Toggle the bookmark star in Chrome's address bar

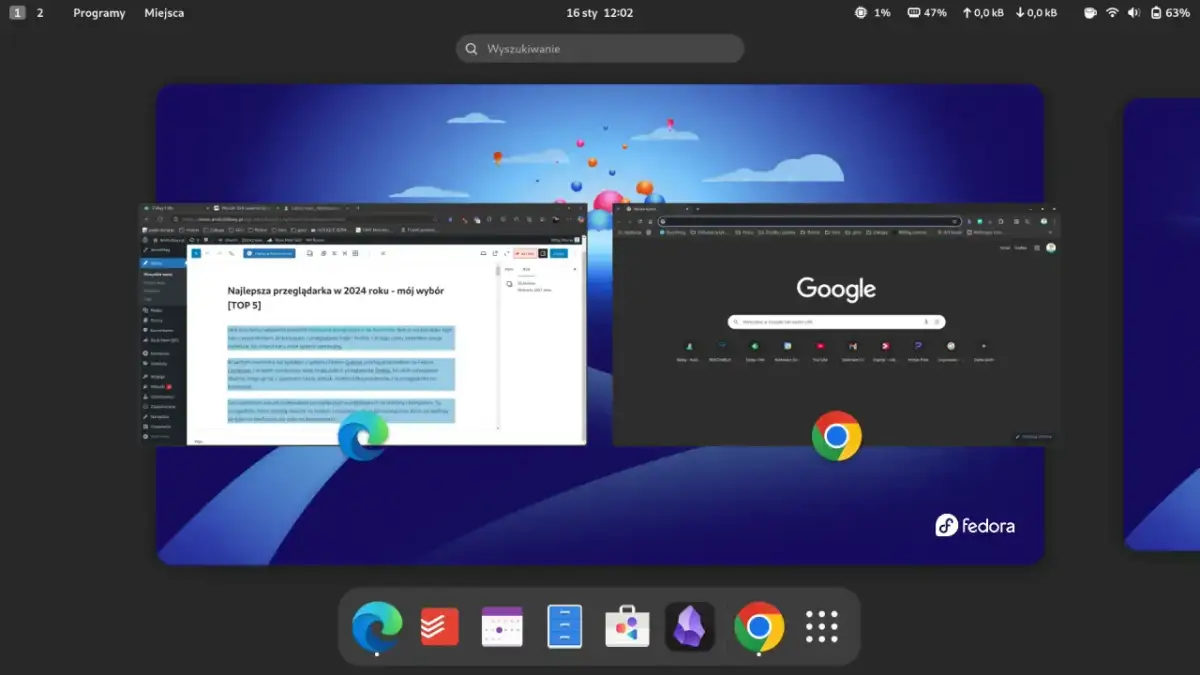click(x=953, y=220)
